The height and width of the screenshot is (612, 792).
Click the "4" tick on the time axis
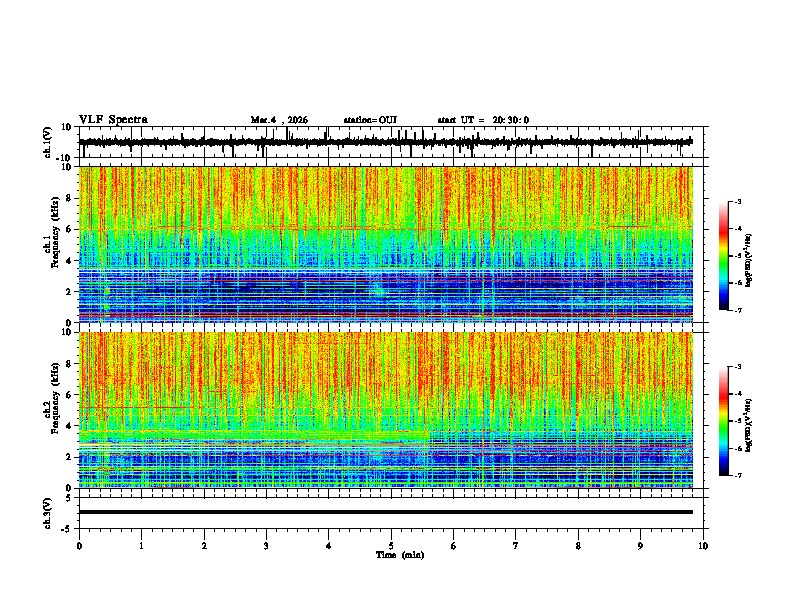tap(329, 546)
